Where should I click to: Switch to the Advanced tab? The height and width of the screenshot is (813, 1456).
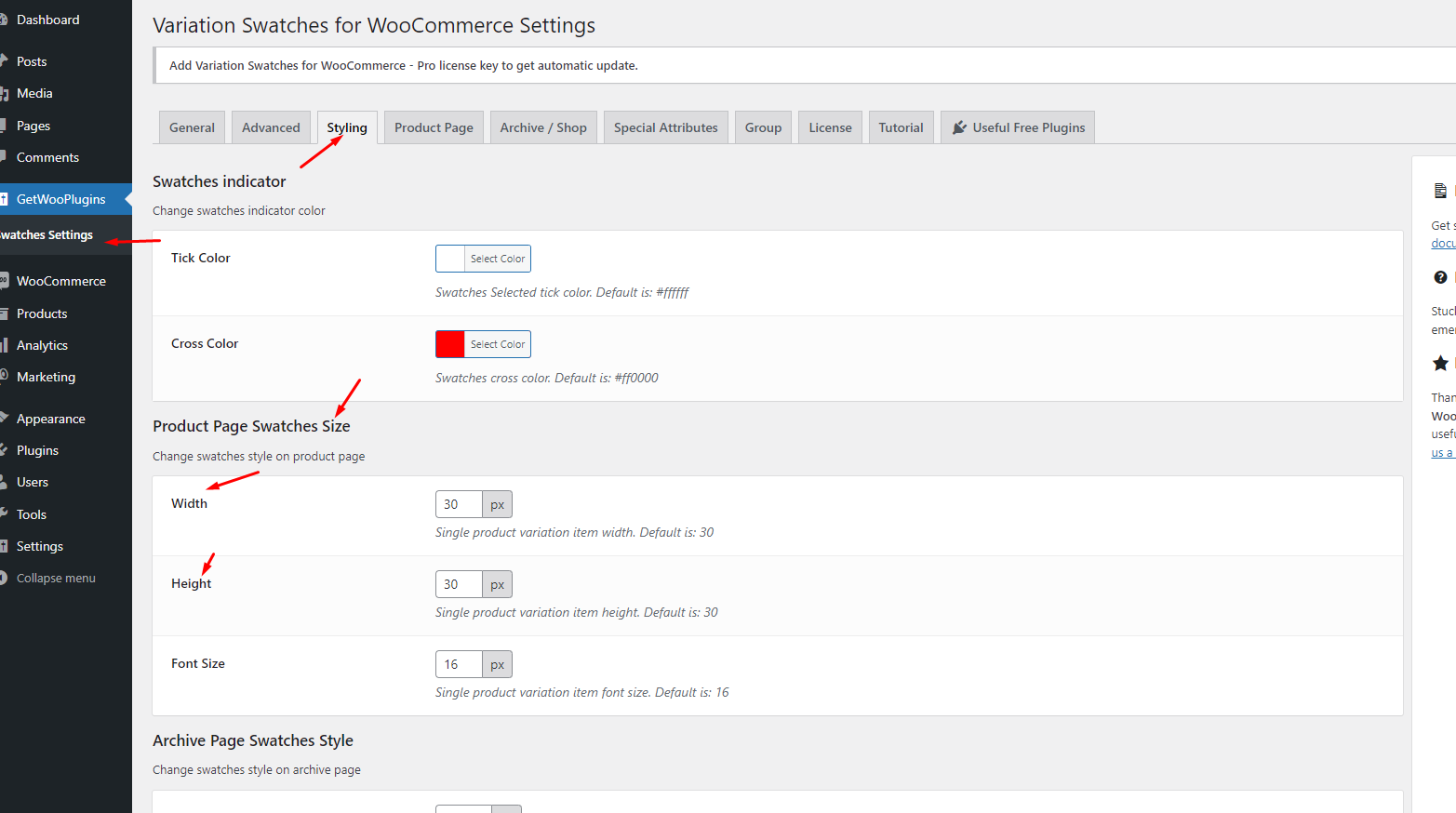point(271,127)
